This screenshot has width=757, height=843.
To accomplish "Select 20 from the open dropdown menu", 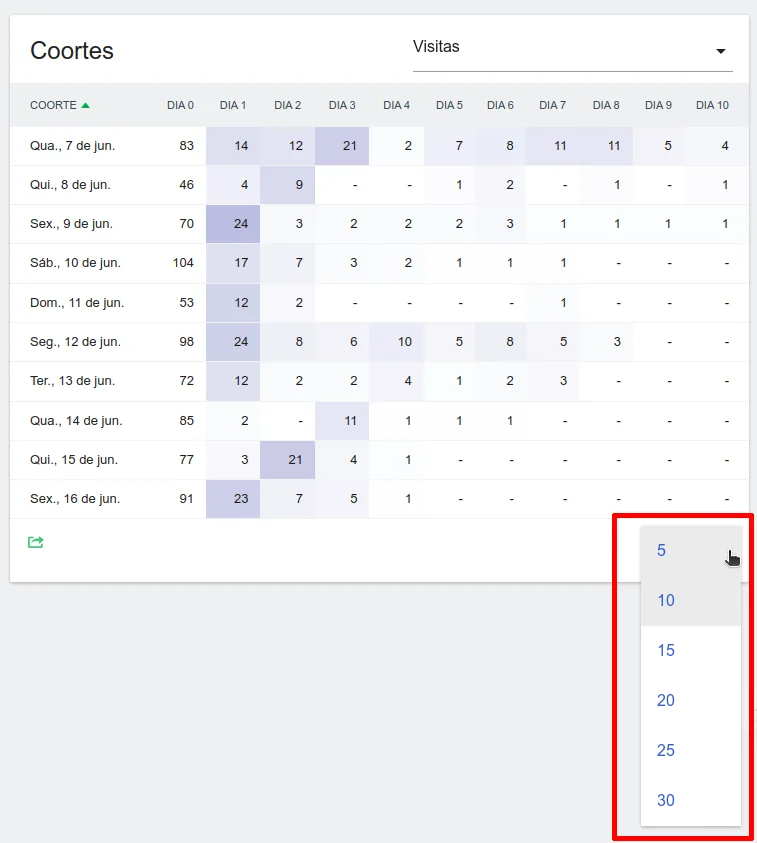I will coord(666,700).
